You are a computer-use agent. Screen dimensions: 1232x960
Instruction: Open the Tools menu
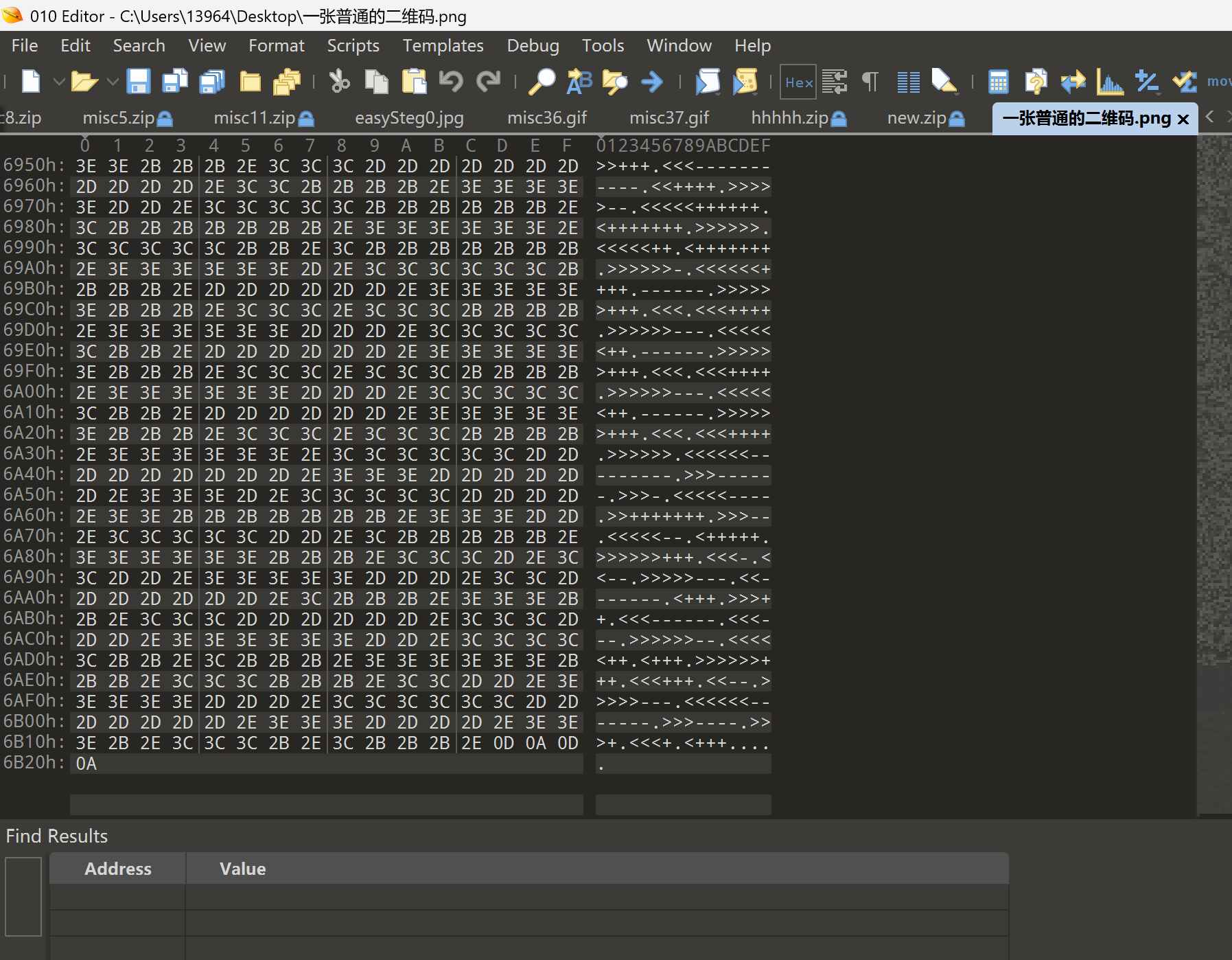603,45
